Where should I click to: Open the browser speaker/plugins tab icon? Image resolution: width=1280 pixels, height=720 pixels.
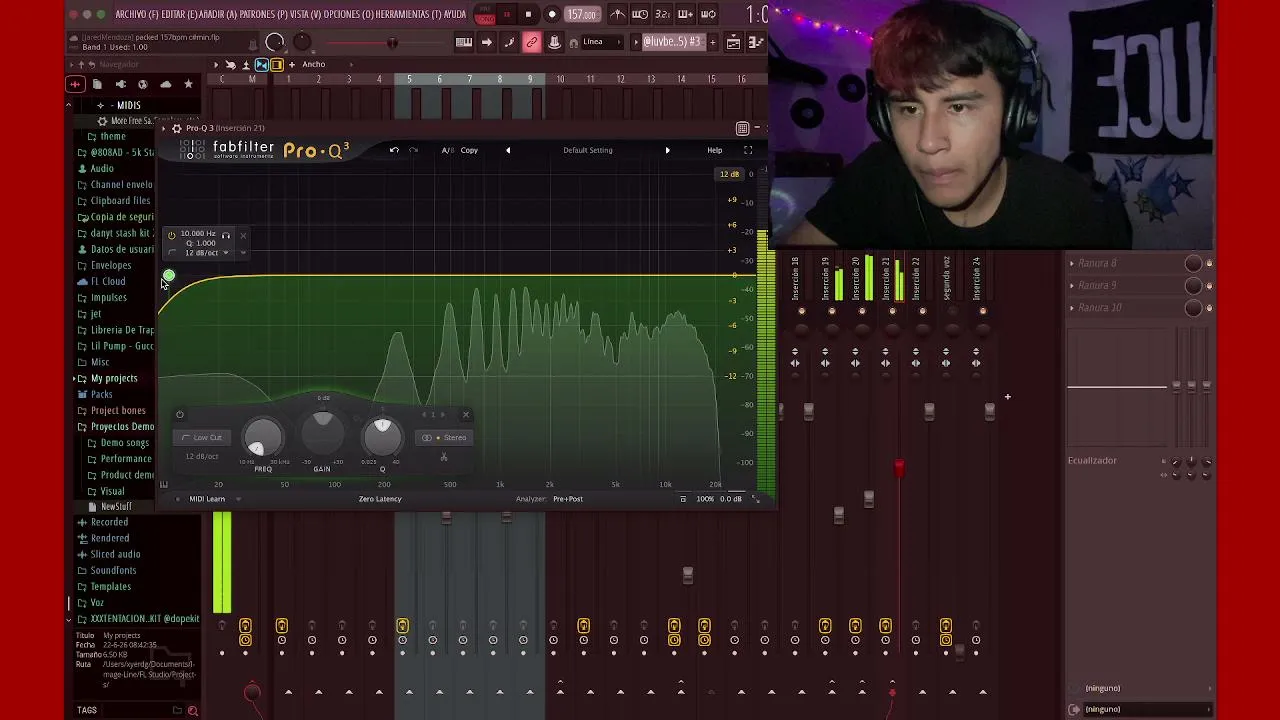click(x=120, y=84)
